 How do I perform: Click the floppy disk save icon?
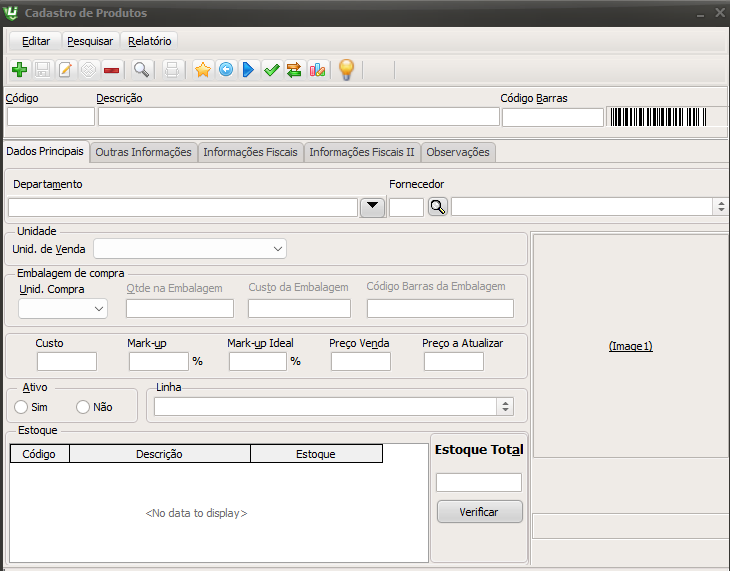(x=42, y=70)
